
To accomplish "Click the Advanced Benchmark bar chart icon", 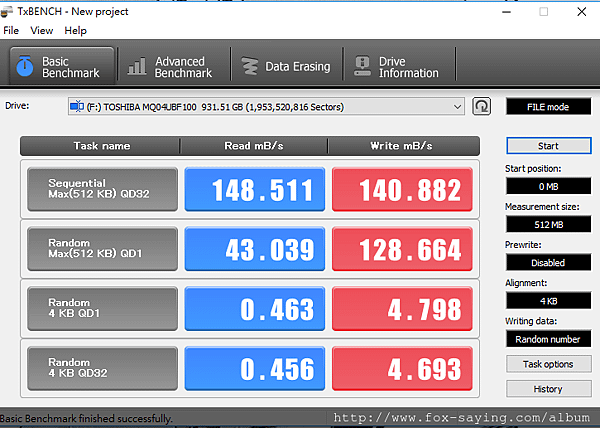I will [137, 66].
